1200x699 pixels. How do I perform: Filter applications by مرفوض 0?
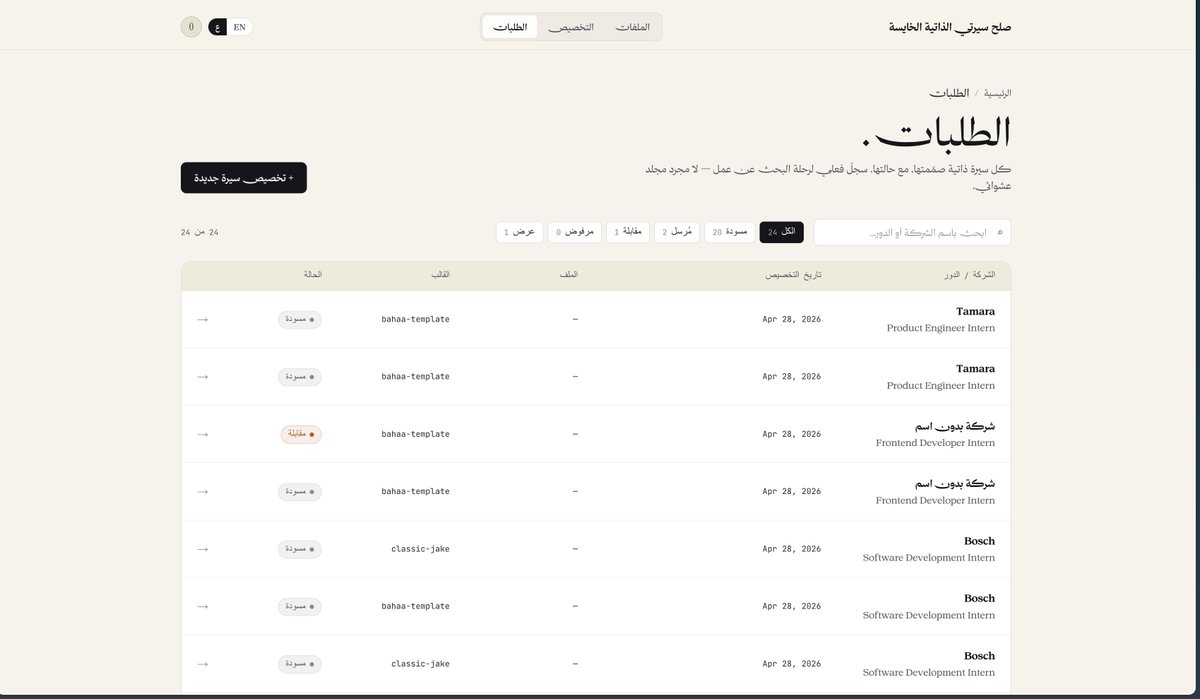coord(574,232)
